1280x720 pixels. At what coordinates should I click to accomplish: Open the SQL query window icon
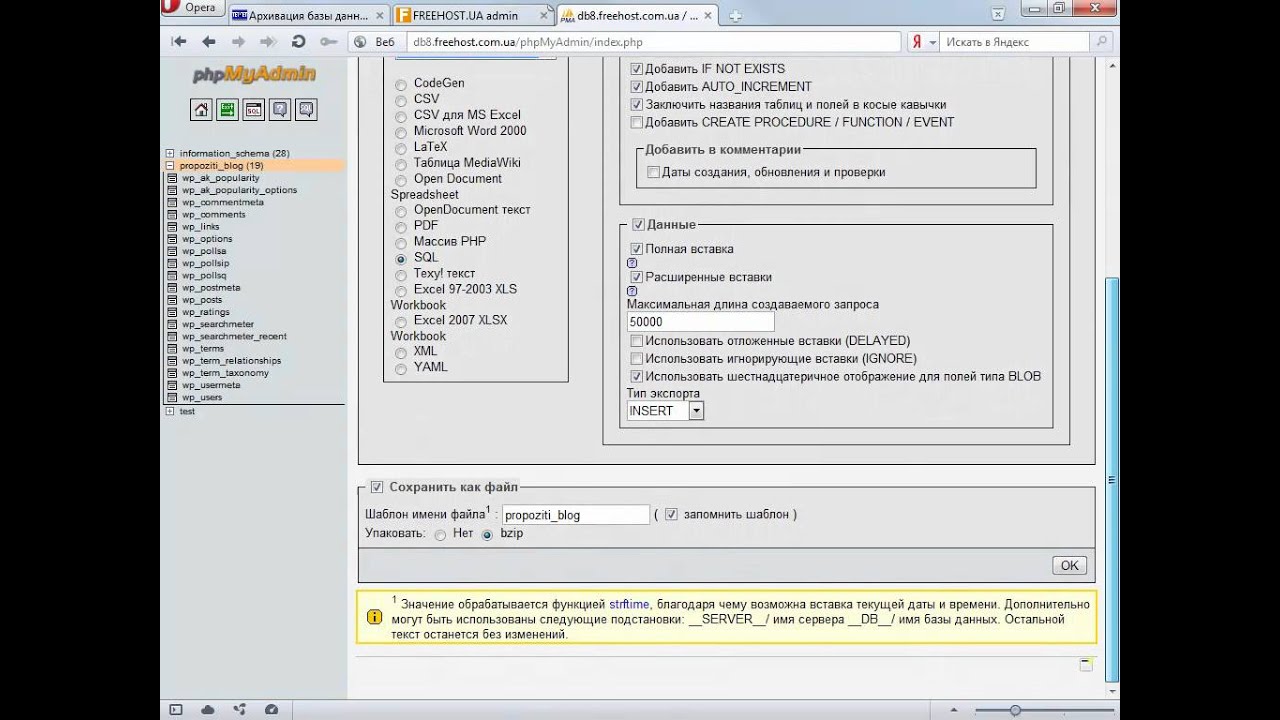(254, 110)
